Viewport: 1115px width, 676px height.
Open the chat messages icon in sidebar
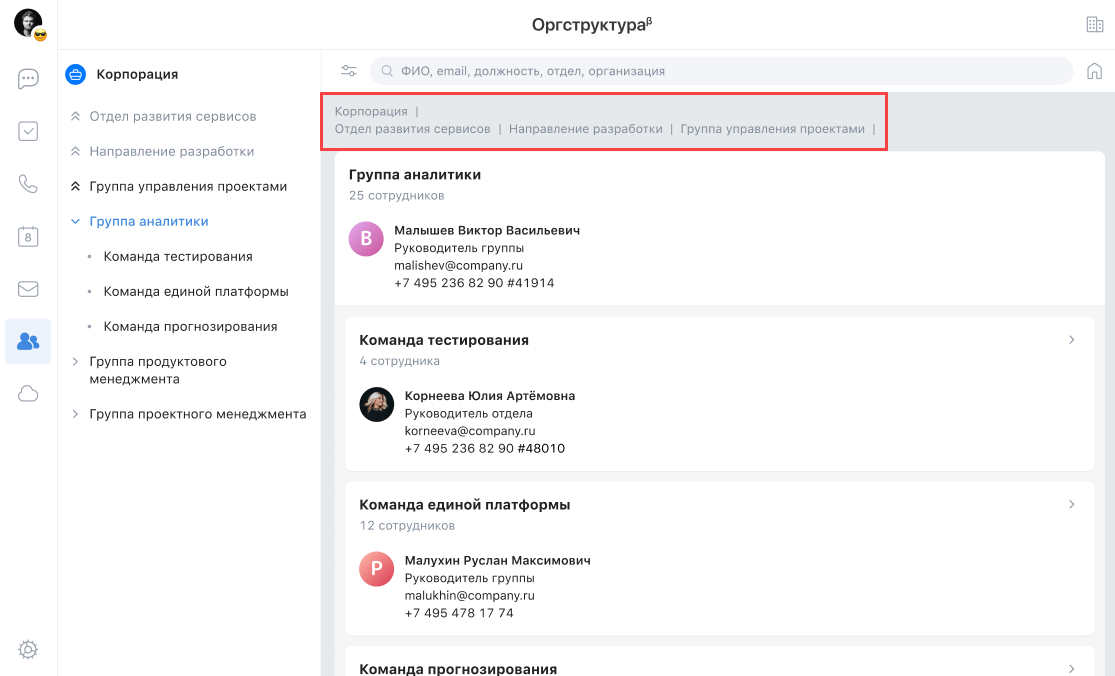(x=28, y=79)
